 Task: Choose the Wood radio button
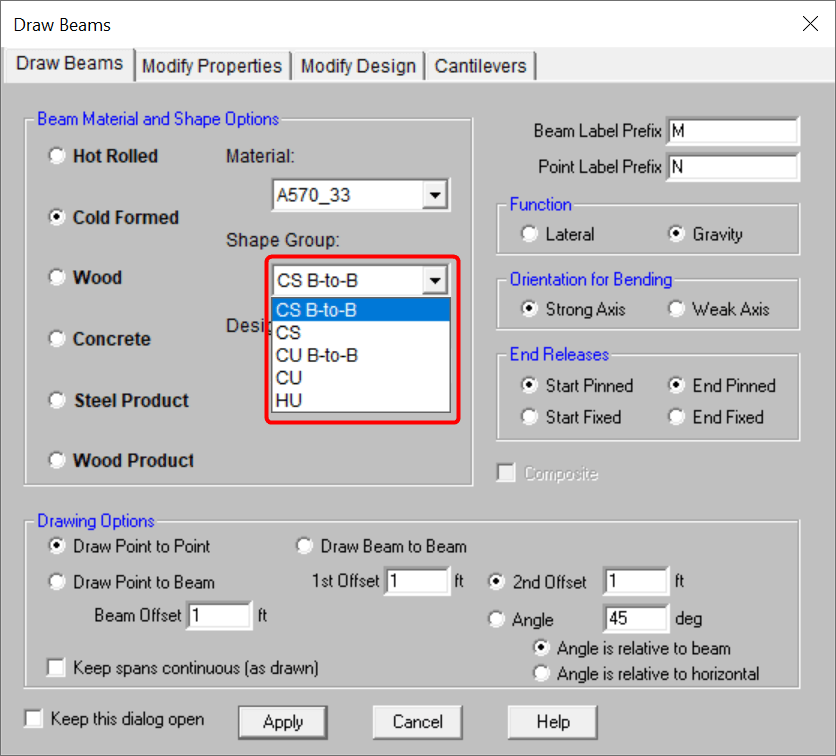(x=58, y=278)
